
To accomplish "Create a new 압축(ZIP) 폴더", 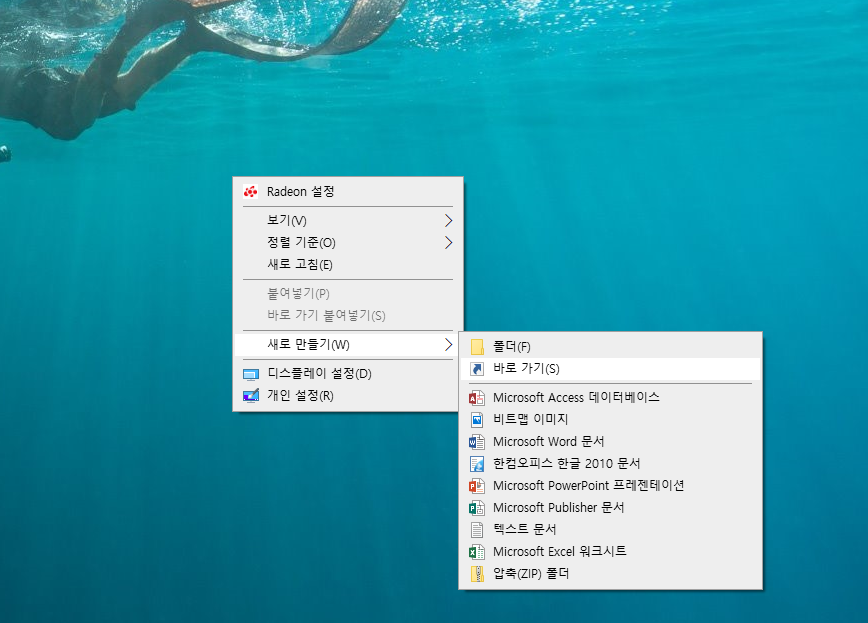I will point(611,574).
